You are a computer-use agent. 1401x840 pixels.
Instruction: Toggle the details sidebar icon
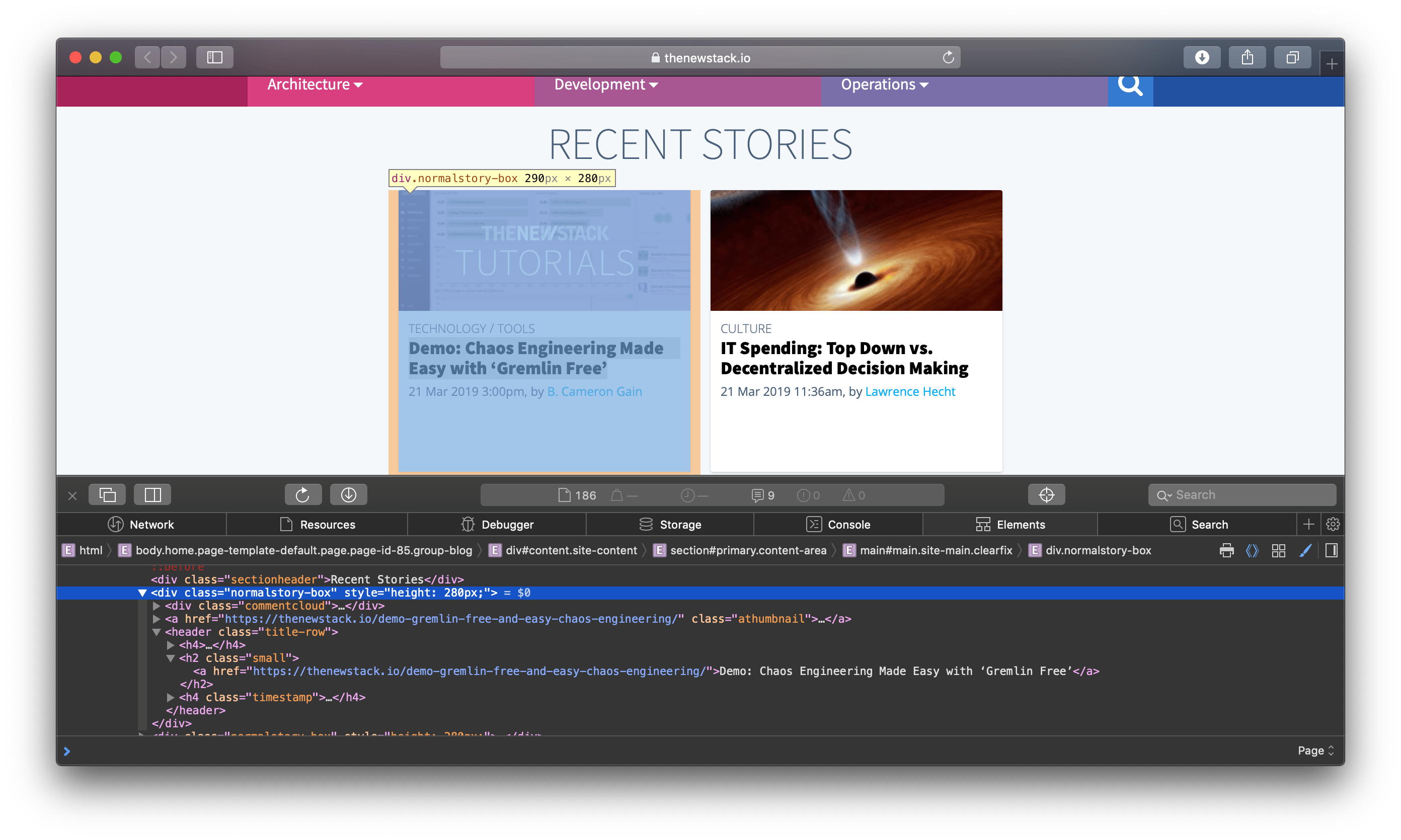[1332, 550]
